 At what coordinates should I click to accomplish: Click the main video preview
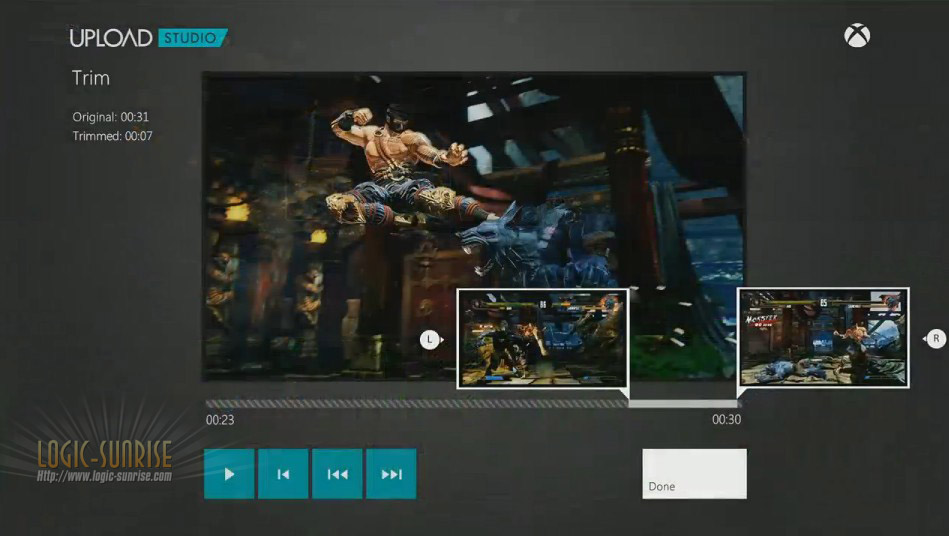pyautogui.click(x=473, y=226)
